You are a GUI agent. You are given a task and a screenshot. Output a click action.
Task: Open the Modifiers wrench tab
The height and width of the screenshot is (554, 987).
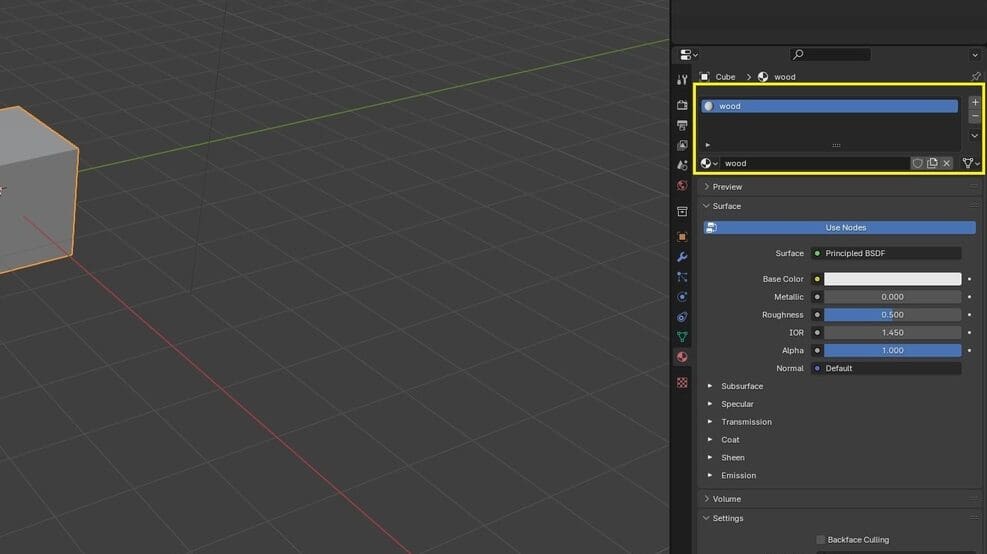(x=682, y=257)
